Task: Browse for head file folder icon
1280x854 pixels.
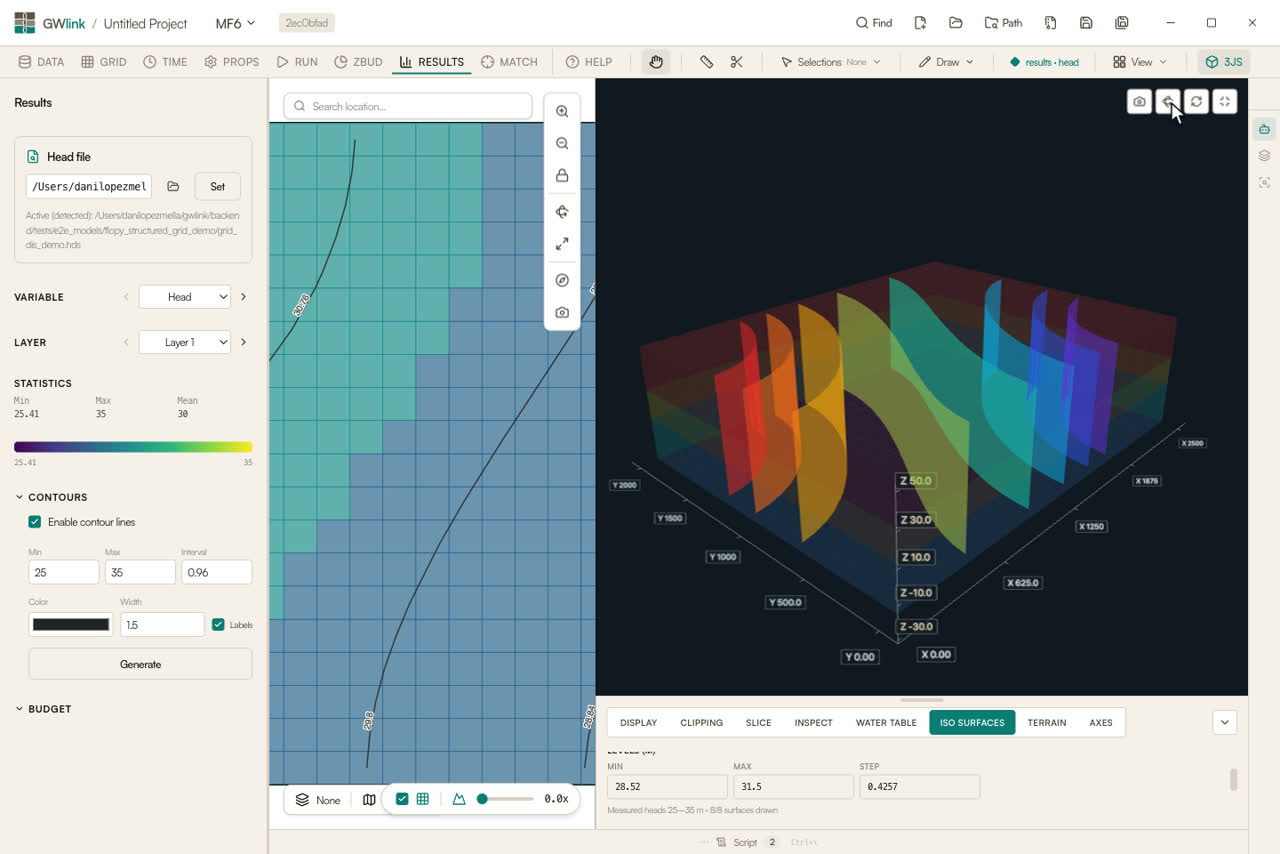Action: 173,186
